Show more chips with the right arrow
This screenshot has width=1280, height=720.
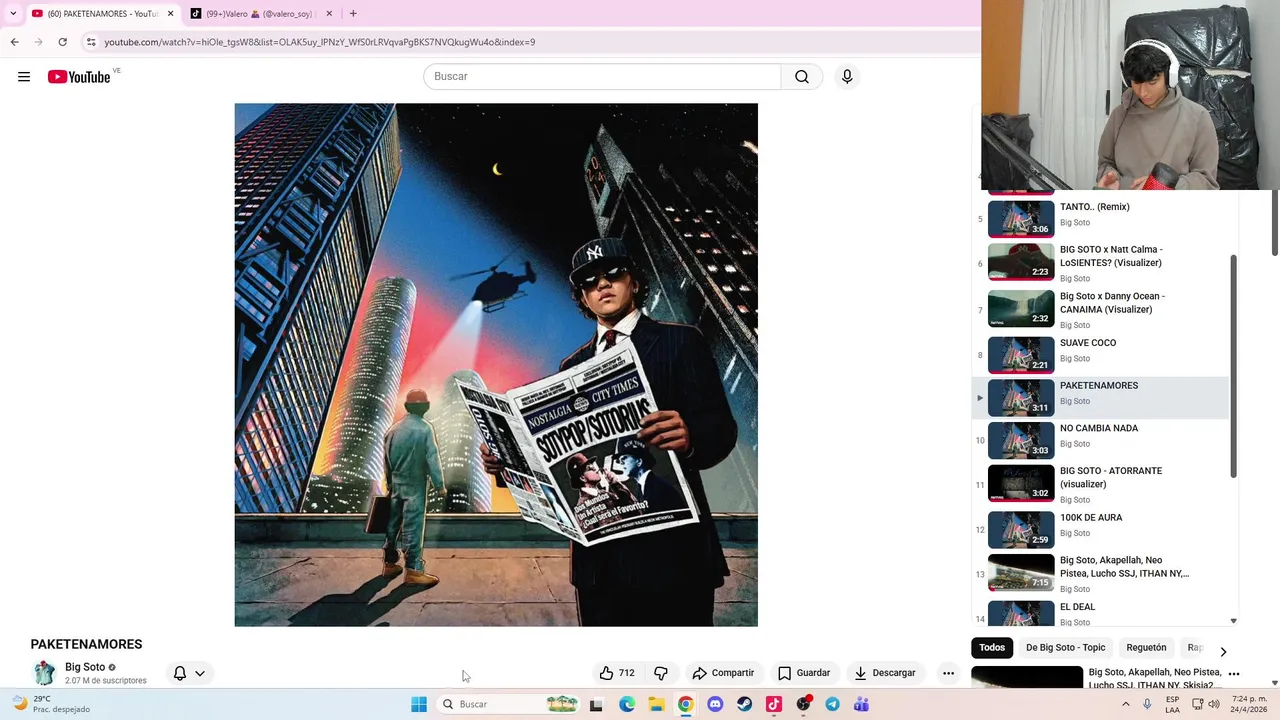coord(1223,651)
